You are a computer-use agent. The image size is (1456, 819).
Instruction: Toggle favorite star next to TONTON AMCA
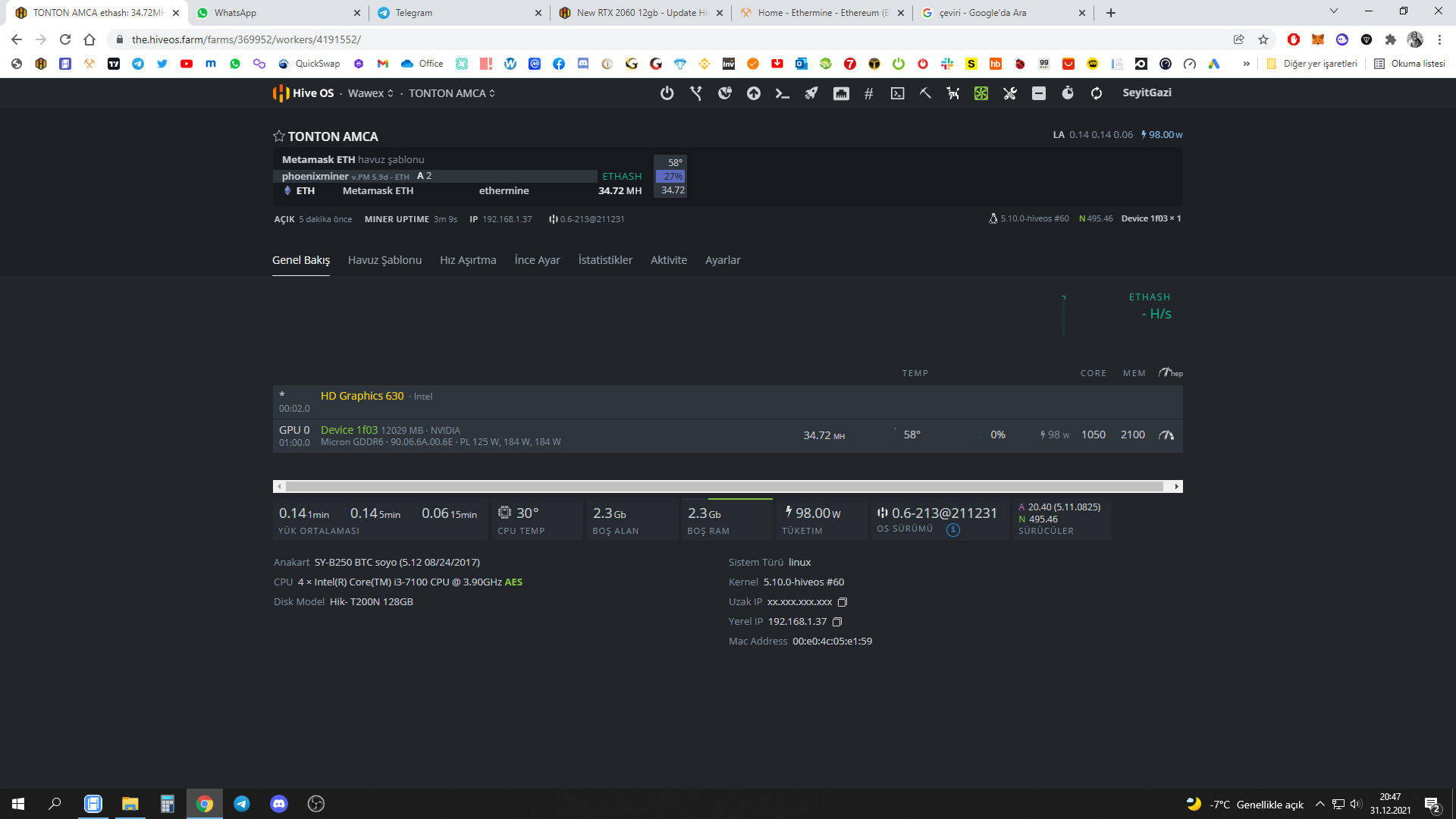pyautogui.click(x=278, y=136)
